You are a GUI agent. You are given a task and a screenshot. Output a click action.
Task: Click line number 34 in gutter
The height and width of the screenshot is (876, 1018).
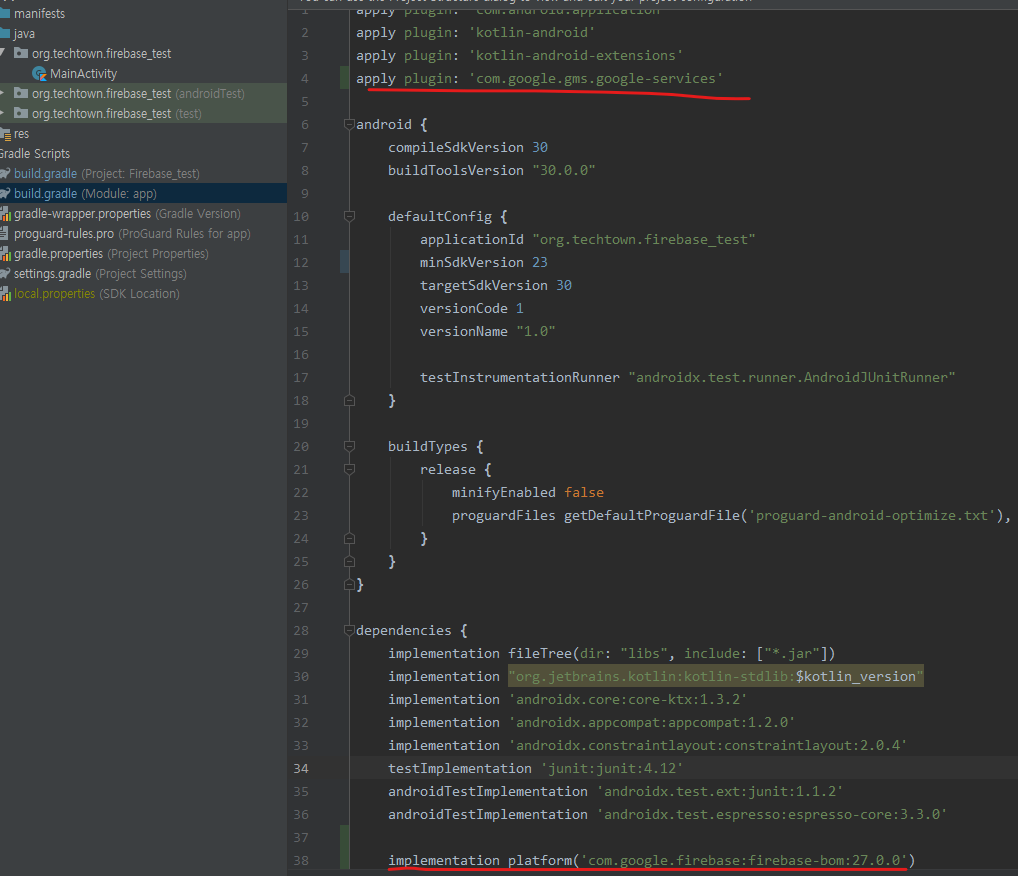click(x=301, y=768)
